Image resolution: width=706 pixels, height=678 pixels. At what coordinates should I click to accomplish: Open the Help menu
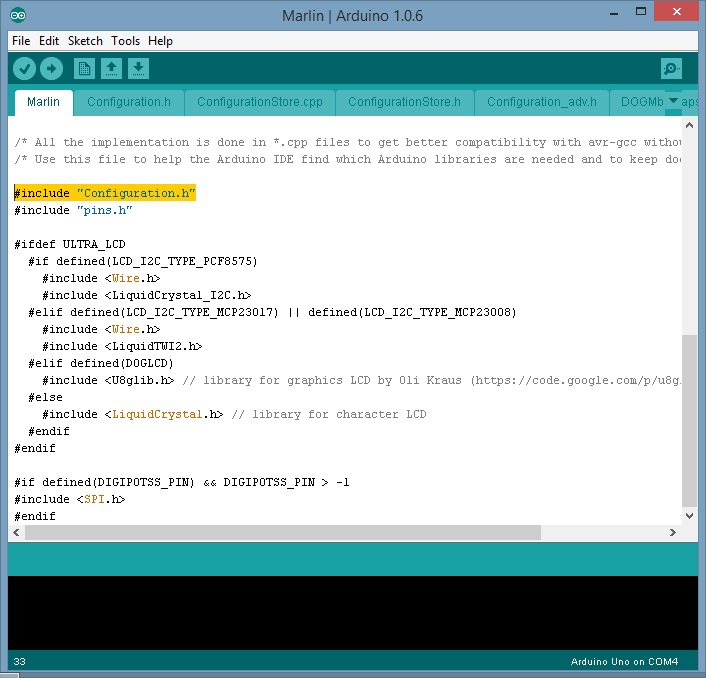tap(160, 41)
